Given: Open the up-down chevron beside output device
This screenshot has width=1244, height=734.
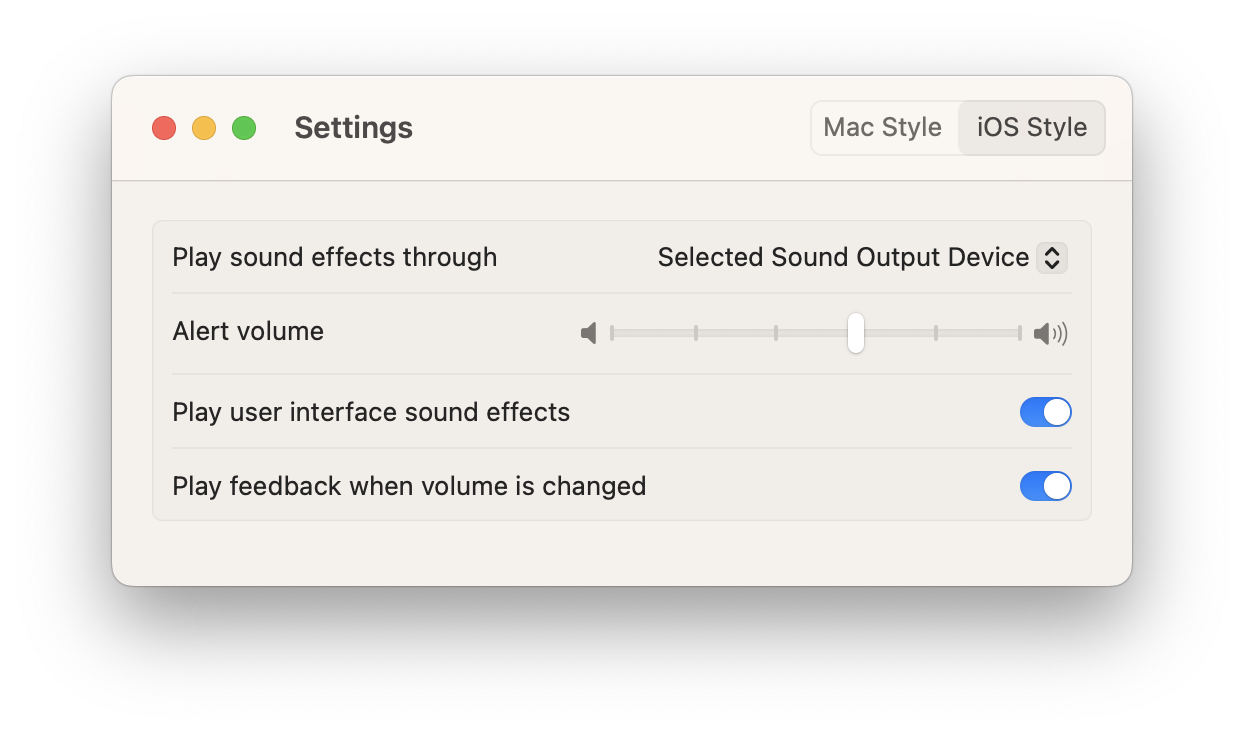Looking at the screenshot, I should click(x=1052, y=258).
